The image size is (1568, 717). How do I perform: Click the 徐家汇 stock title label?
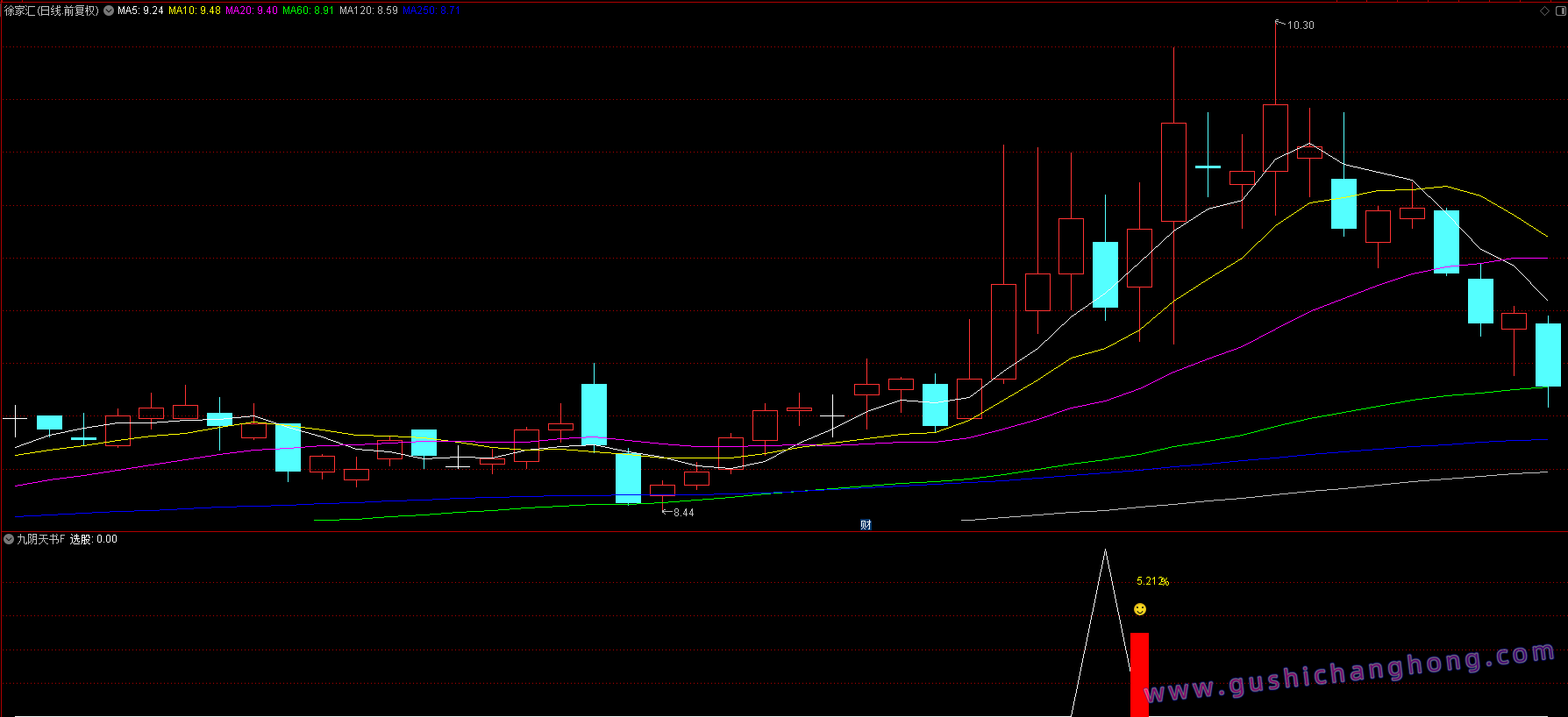click(x=51, y=11)
